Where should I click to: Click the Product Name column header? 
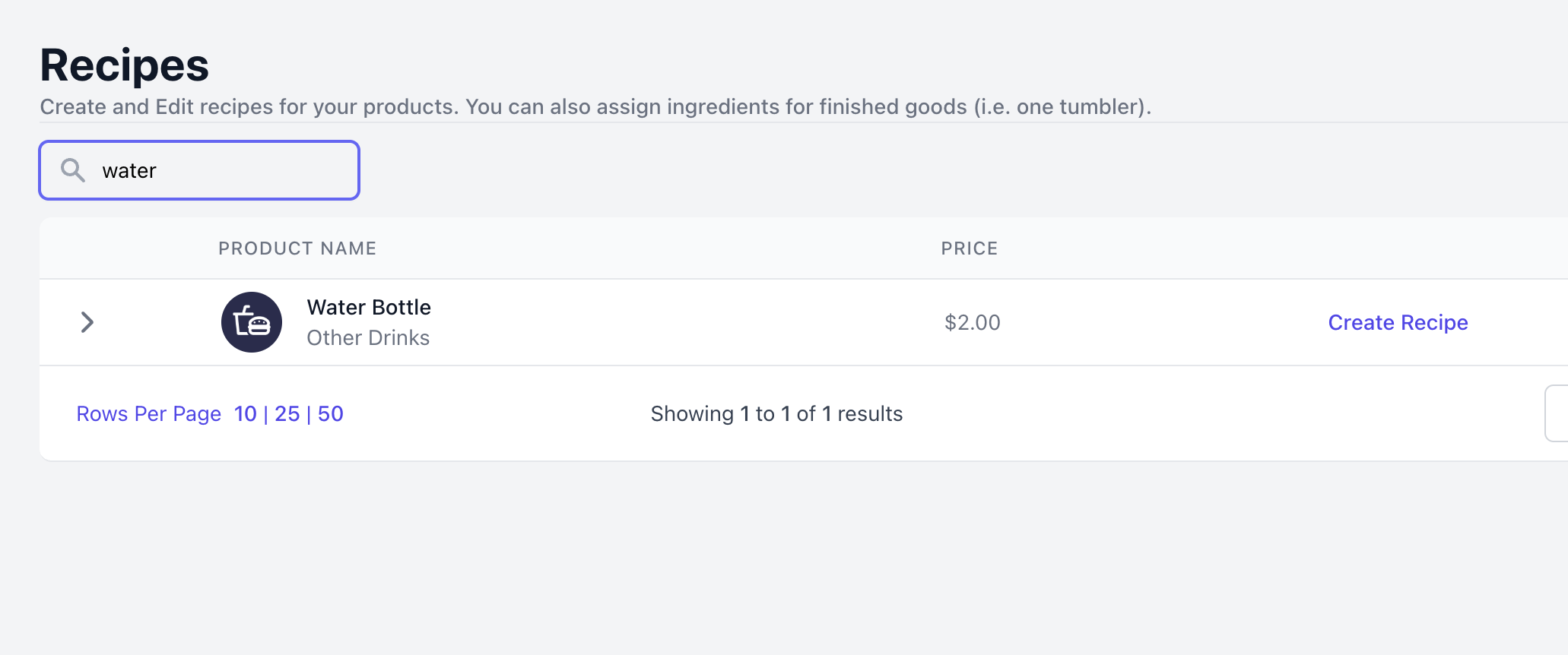[297, 248]
